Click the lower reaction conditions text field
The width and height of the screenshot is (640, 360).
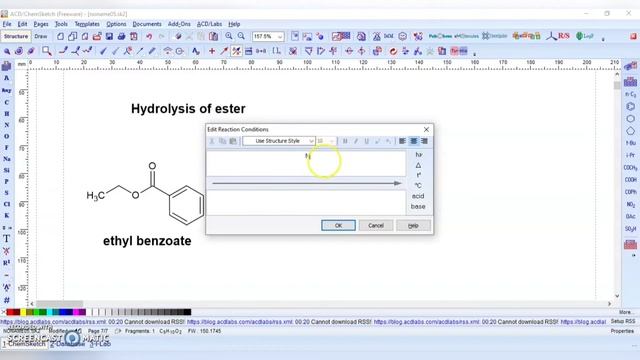(x=307, y=202)
